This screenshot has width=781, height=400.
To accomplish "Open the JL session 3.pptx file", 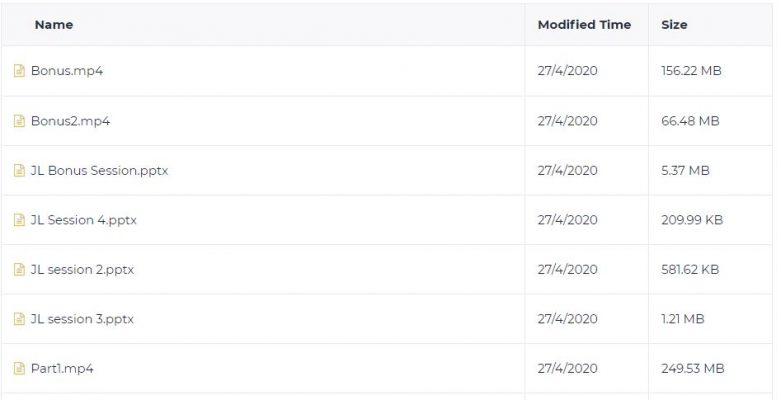I will coord(82,319).
